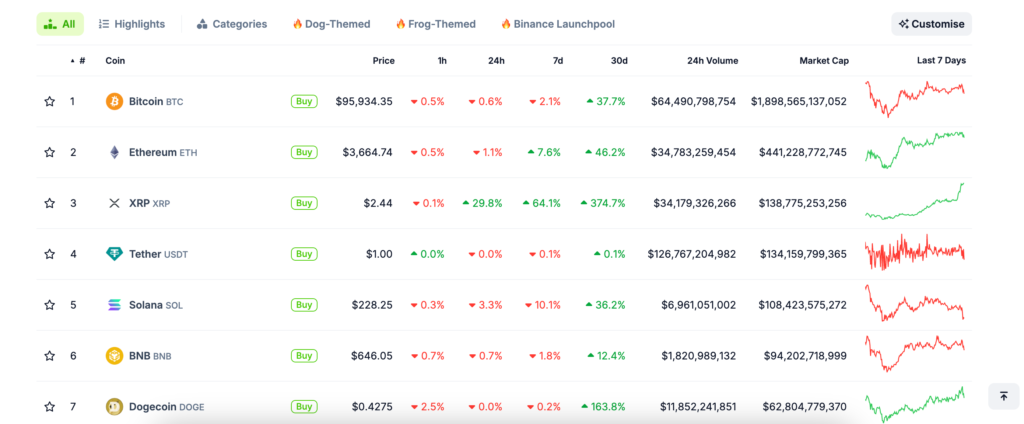Click the Buy button for Ethereum
Viewport: 1024px width, 424px height.
tap(303, 152)
